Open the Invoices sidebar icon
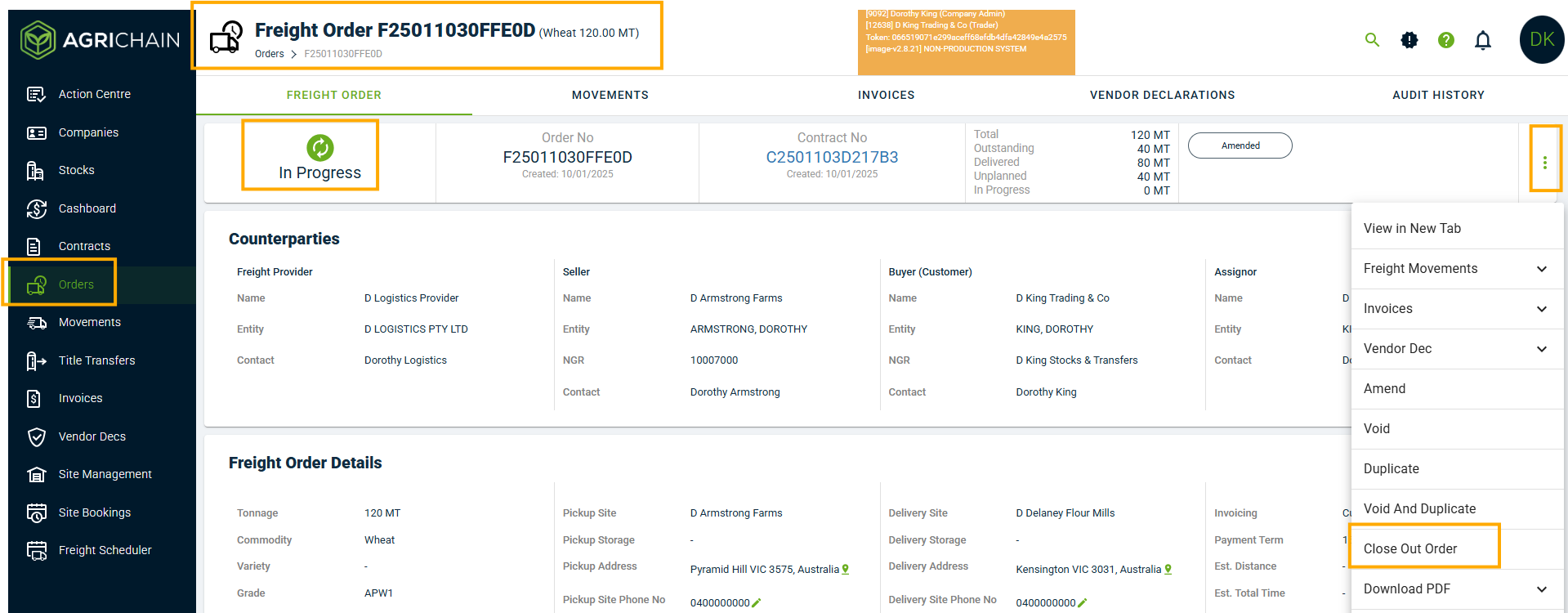The height and width of the screenshot is (613, 1568). pyautogui.click(x=34, y=398)
